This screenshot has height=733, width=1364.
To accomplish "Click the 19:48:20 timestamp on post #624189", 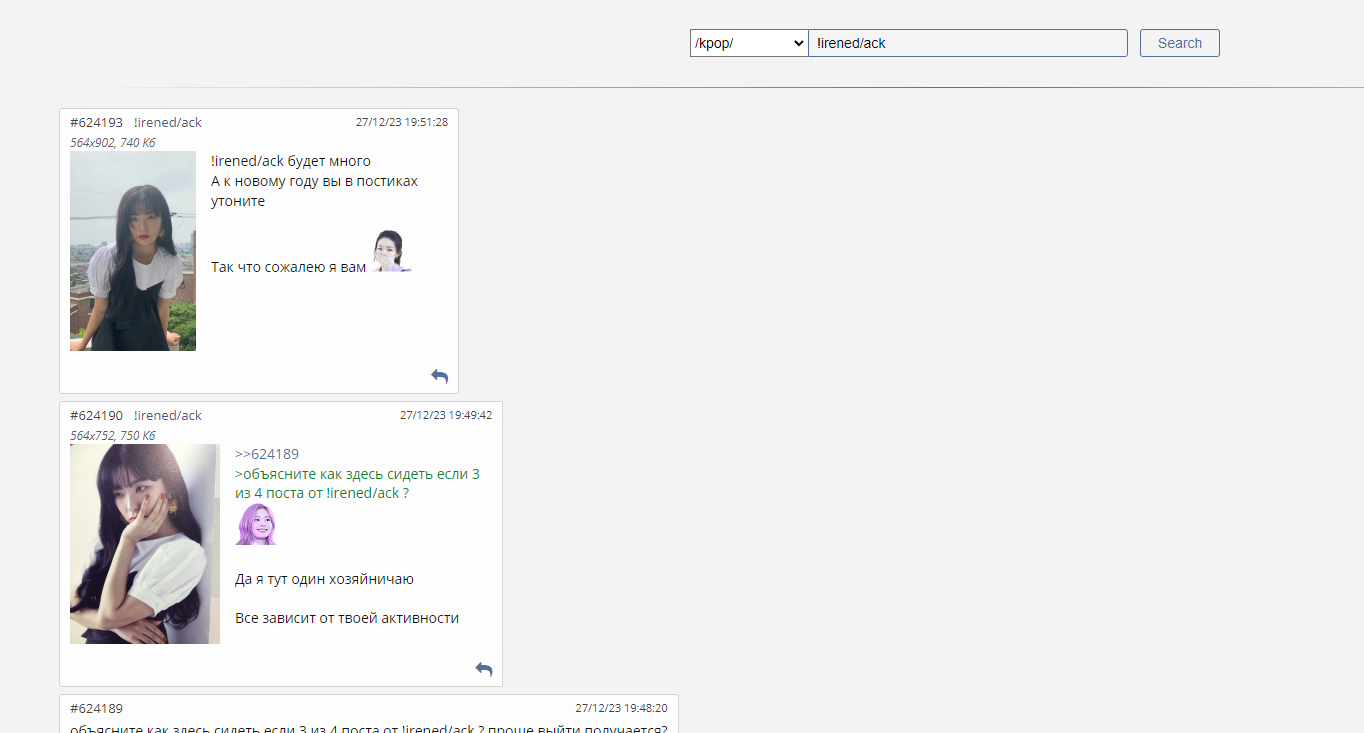I will point(621,708).
